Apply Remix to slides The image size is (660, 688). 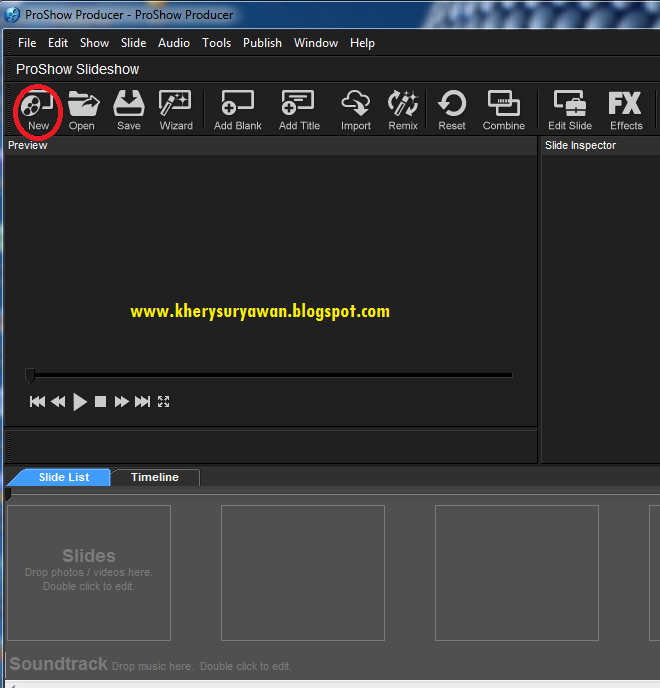click(403, 110)
